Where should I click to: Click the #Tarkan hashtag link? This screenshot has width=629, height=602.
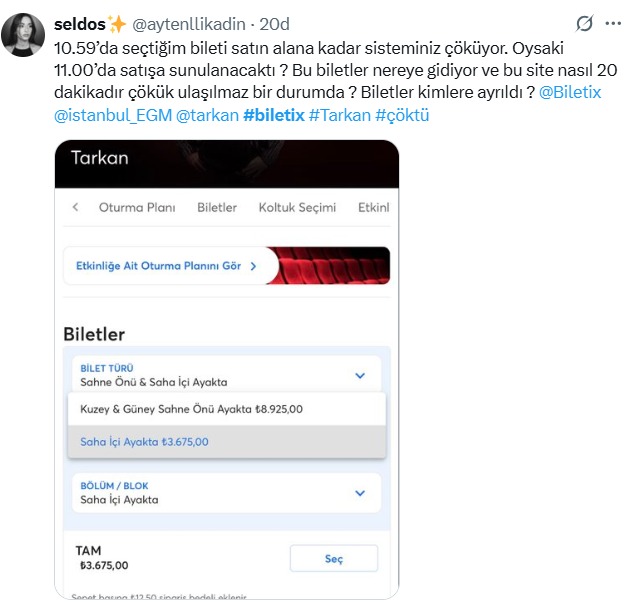[339, 116]
